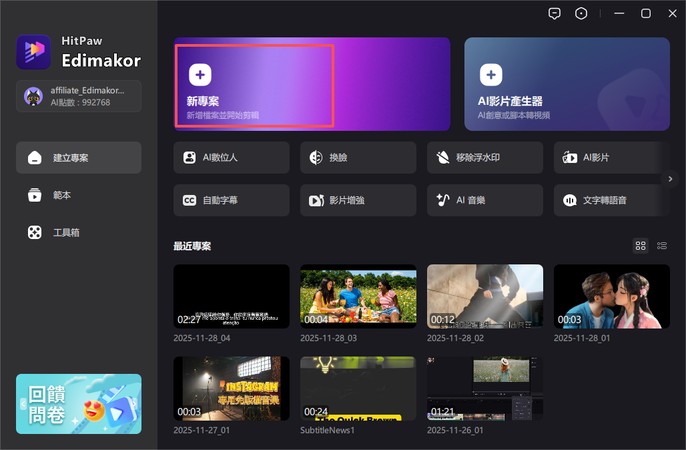Open the 文字轉語音 tool

point(611,200)
